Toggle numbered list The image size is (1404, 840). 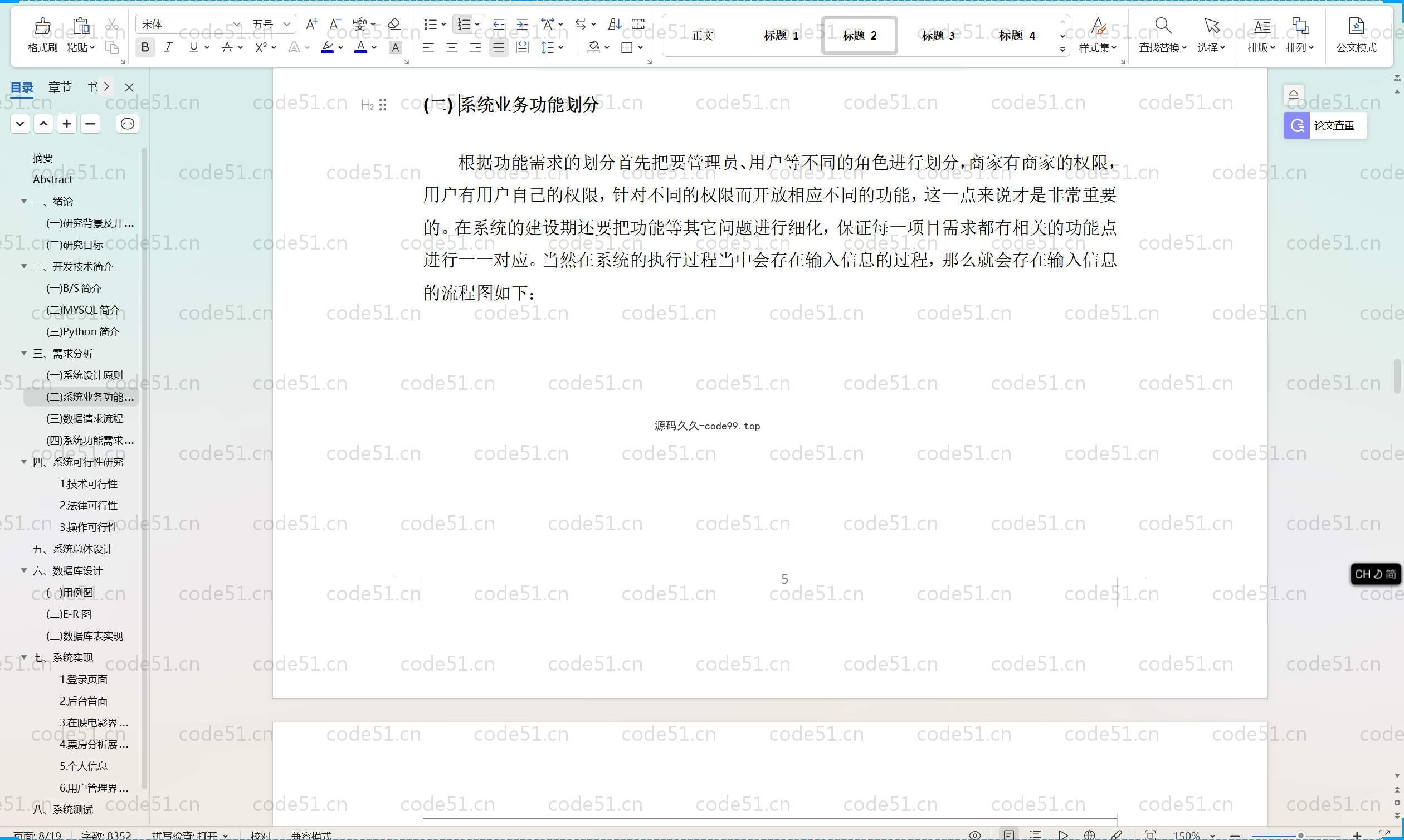click(464, 25)
